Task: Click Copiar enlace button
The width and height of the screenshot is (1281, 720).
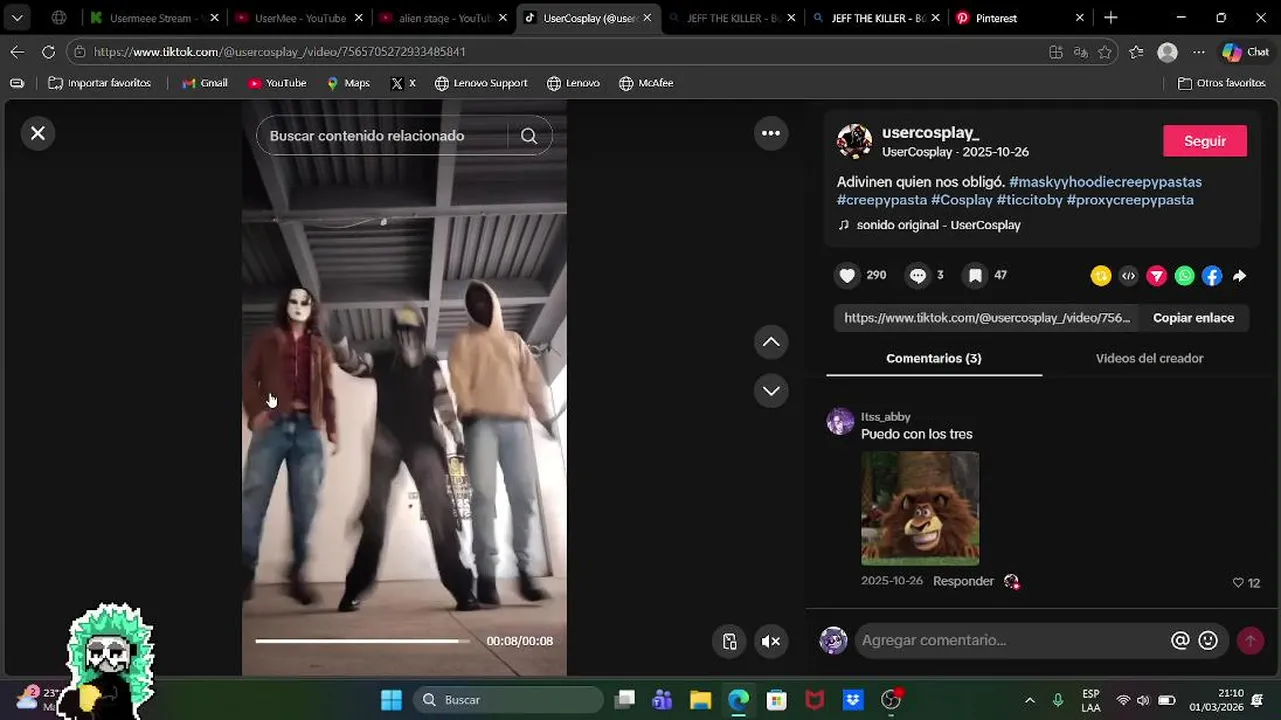Action: [x=1193, y=318]
